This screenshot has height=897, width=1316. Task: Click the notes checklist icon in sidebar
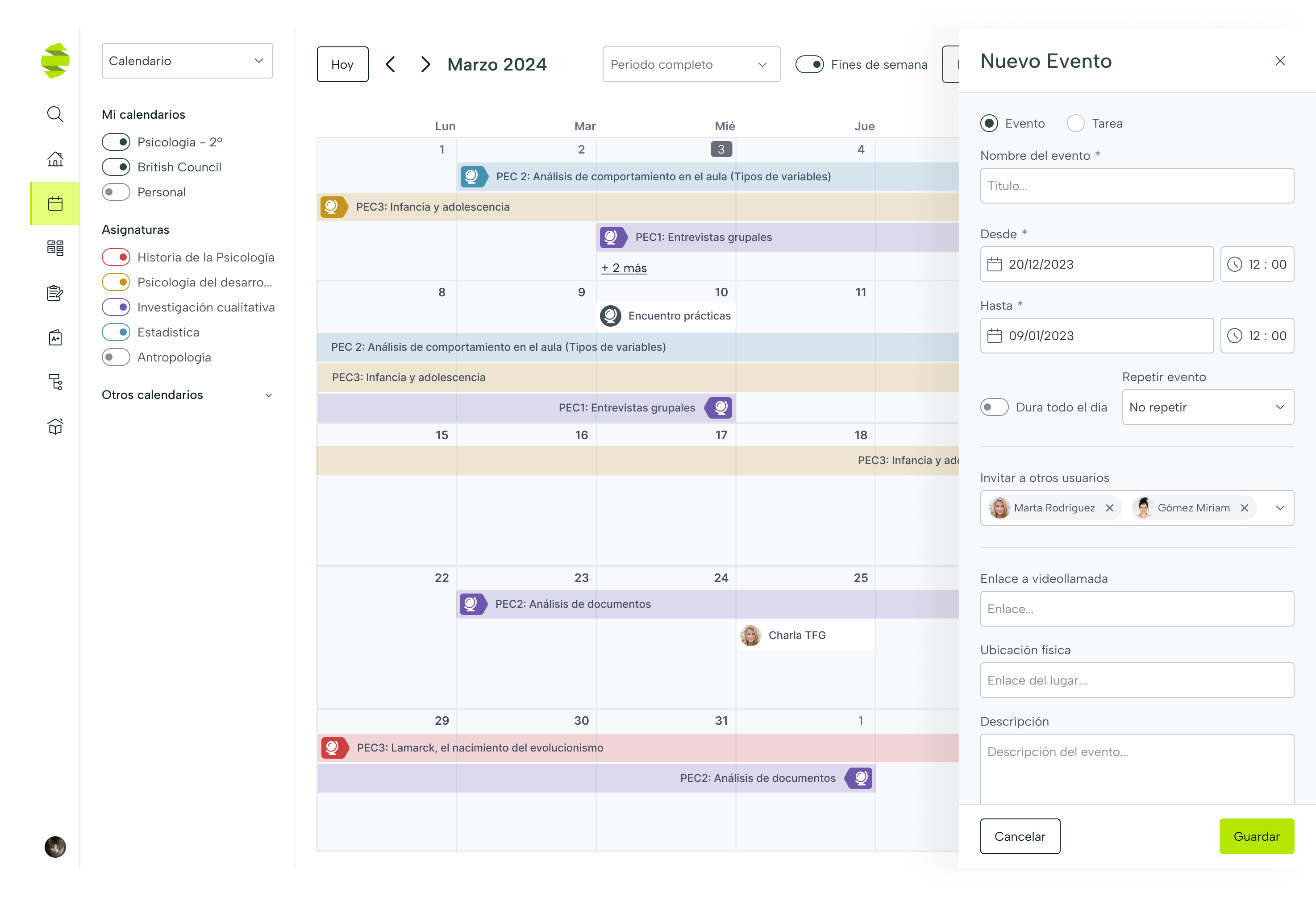55,293
